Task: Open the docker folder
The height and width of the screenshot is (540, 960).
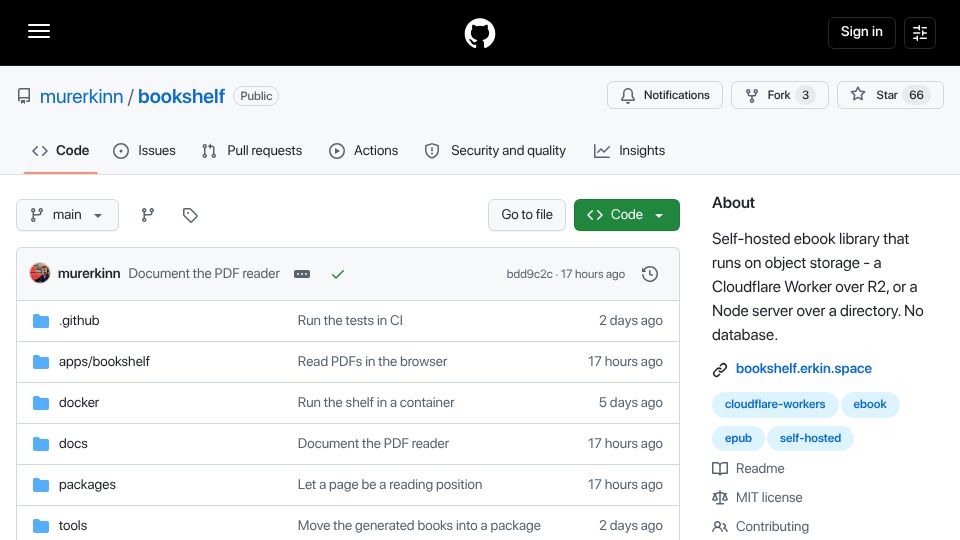Action: coord(79,402)
